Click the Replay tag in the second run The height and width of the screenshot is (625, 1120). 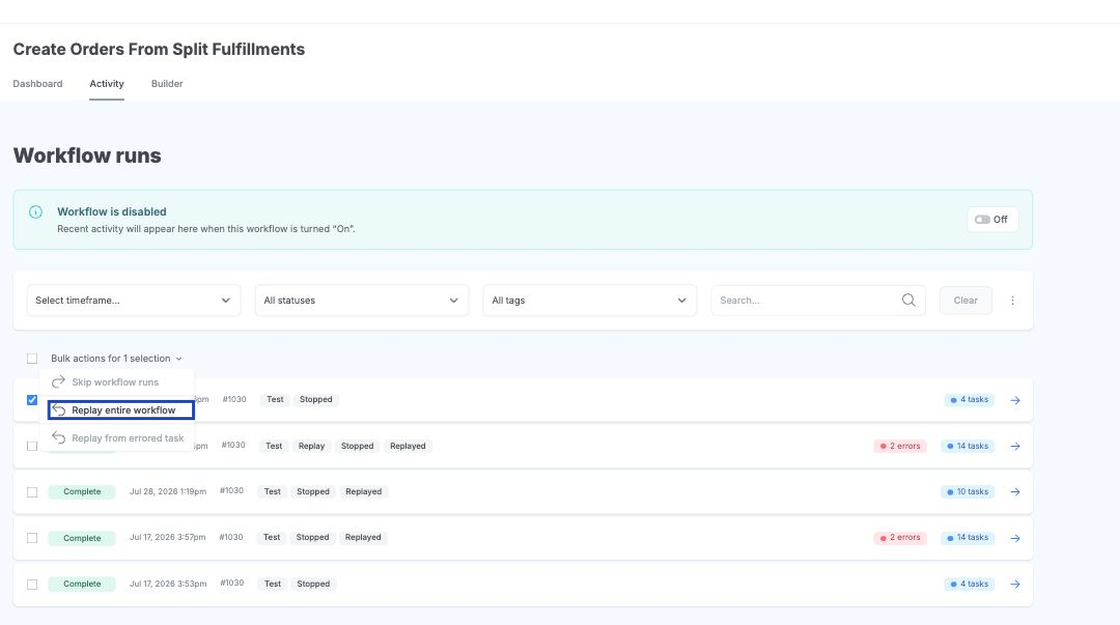[311, 446]
